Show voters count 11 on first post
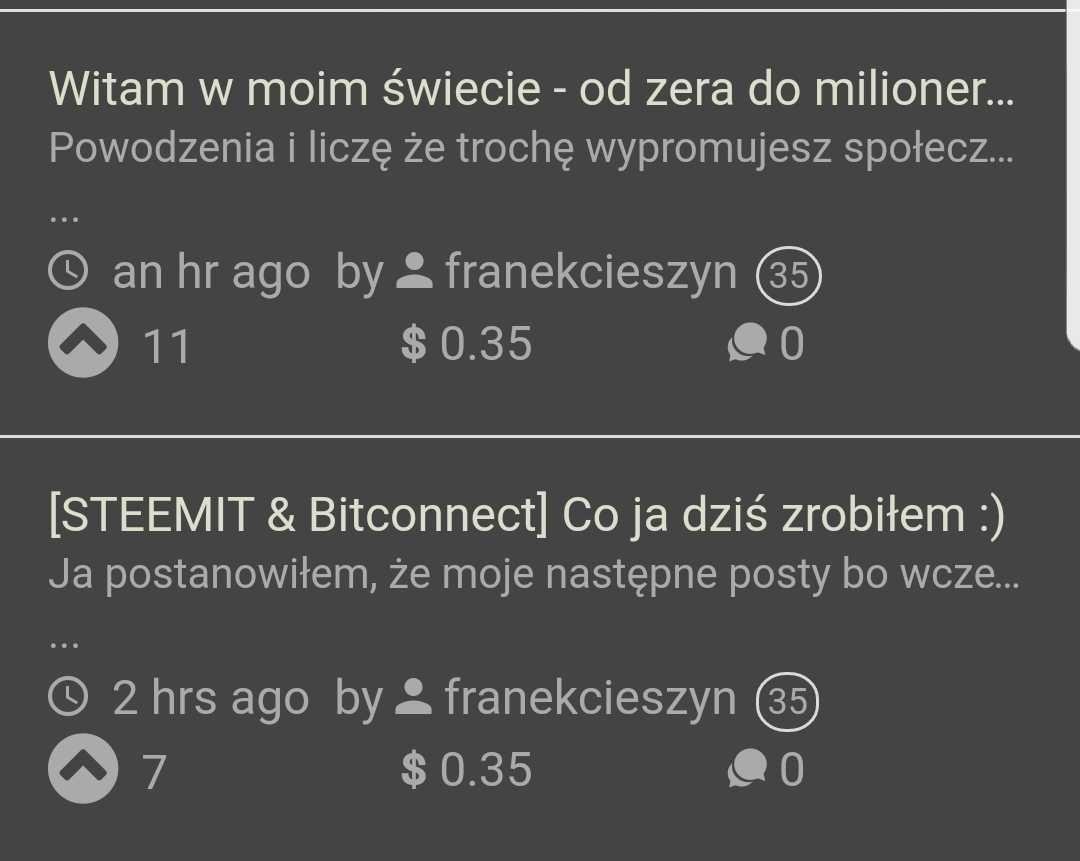The image size is (1080, 861). (167, 346)
